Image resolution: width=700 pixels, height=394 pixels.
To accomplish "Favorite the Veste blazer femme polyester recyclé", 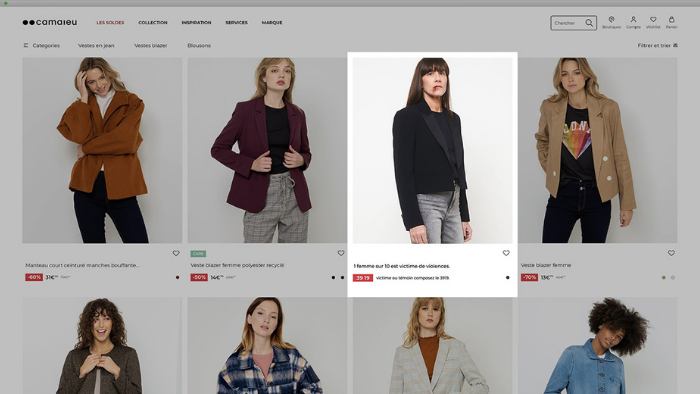I will (x=341, y=253).
